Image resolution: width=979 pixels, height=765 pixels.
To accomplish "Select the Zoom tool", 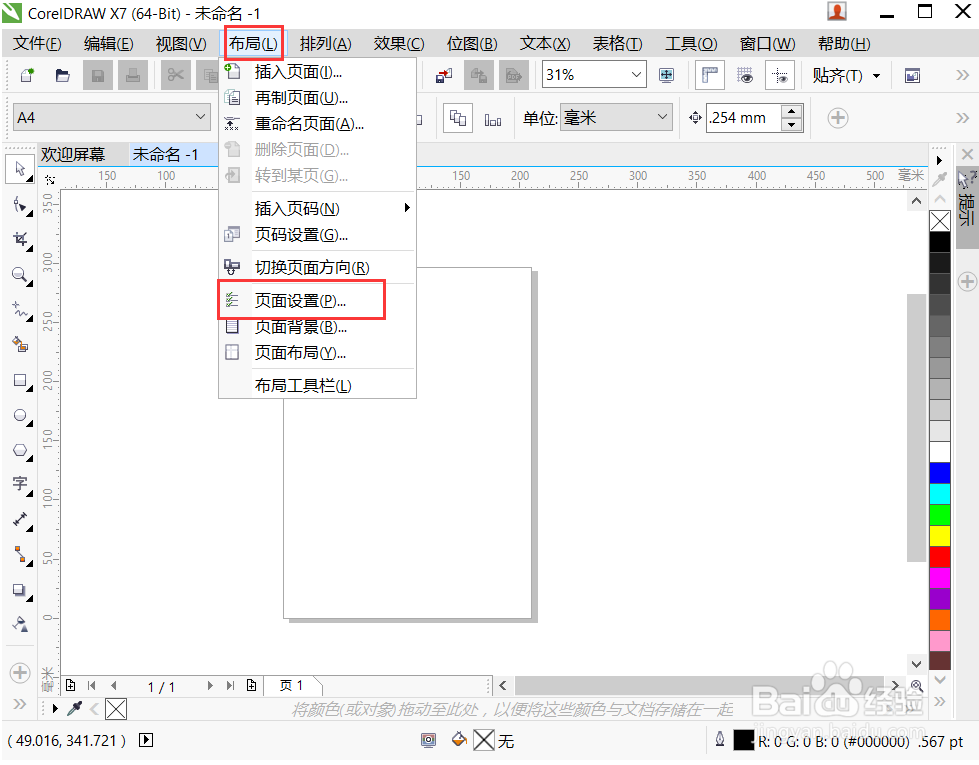I will coord(19,276).
